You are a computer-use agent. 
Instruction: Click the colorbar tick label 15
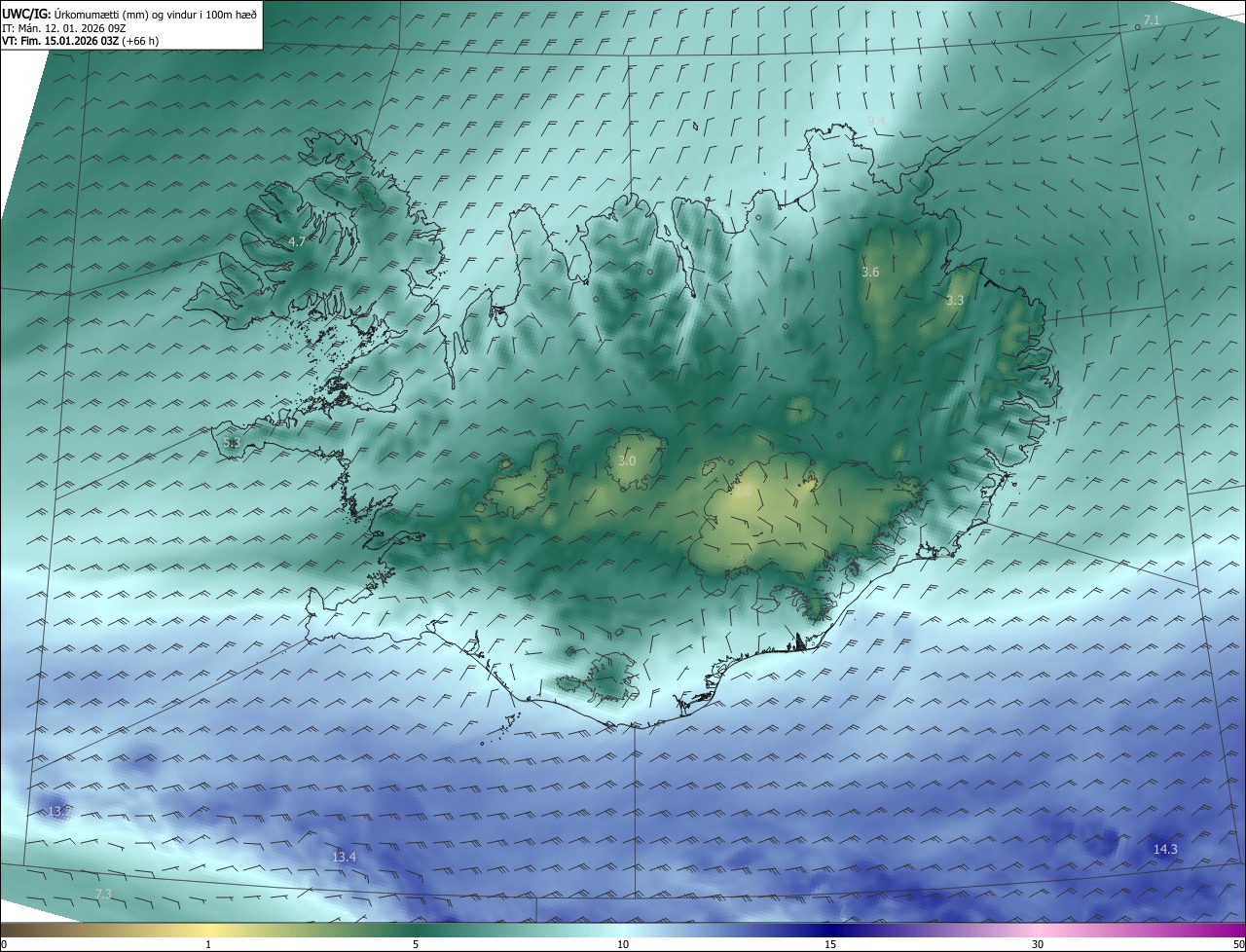[x=830, y=944]
